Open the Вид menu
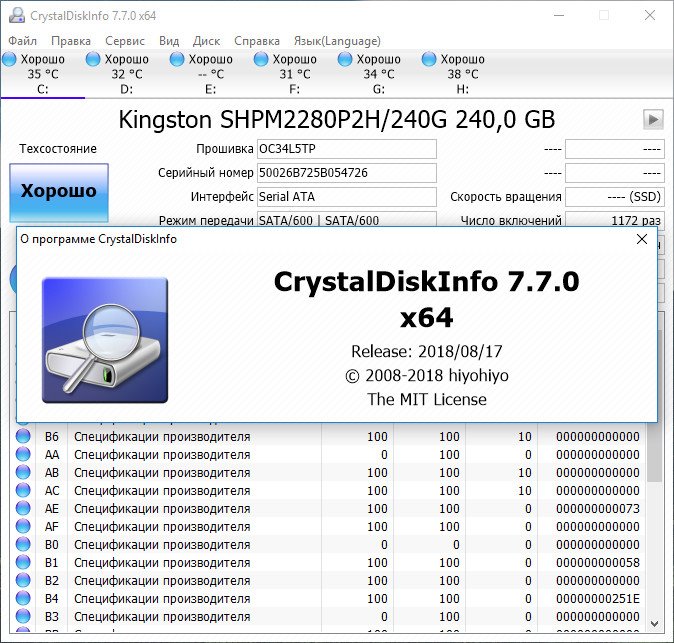 (x=169, y=41)
